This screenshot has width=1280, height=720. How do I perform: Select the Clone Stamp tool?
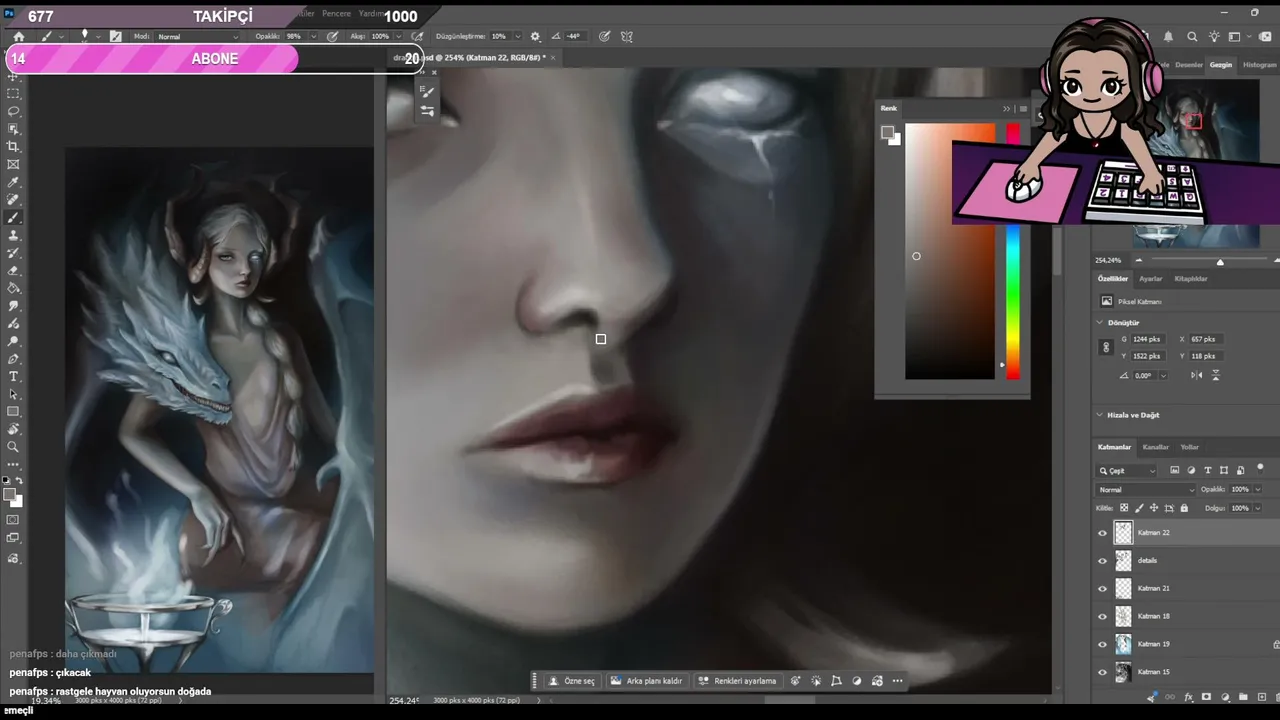click(x=13, y=236)
